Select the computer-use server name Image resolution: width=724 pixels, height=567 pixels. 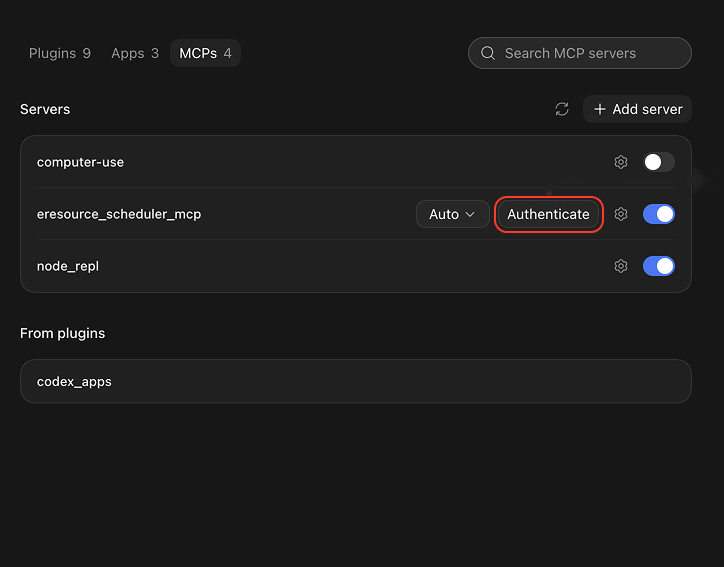pos(80,162)
